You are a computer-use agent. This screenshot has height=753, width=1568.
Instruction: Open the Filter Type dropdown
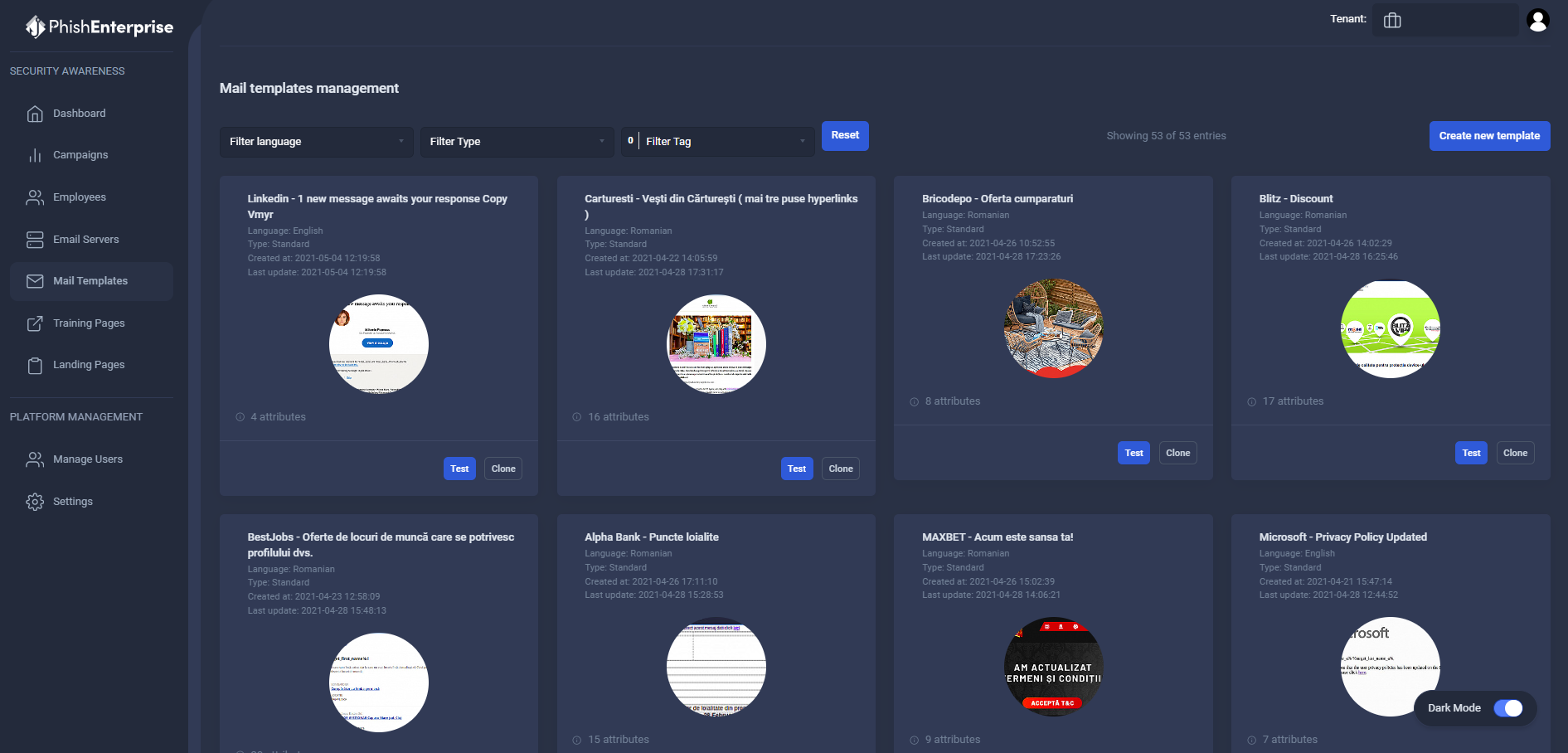517,142
